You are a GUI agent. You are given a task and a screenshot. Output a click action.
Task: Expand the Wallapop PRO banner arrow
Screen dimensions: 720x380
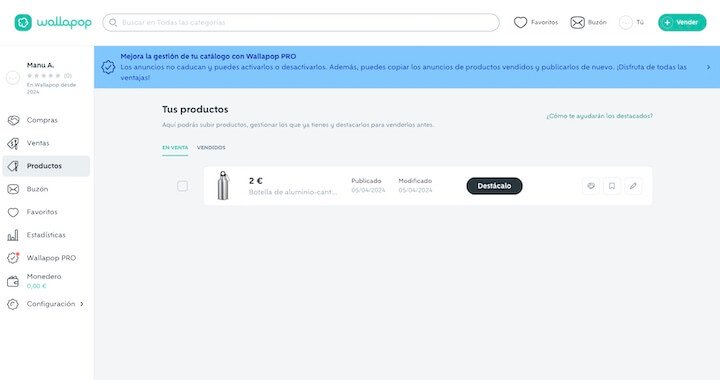pyautogui.click(x=709, y=67)
